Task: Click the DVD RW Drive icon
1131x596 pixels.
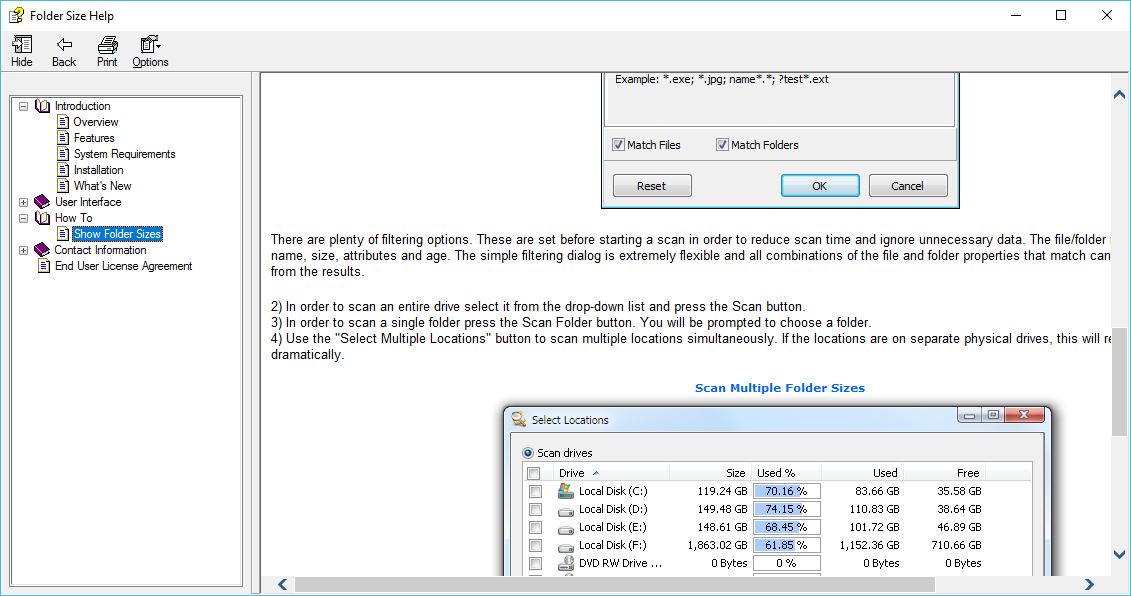Action: [566, 562]
